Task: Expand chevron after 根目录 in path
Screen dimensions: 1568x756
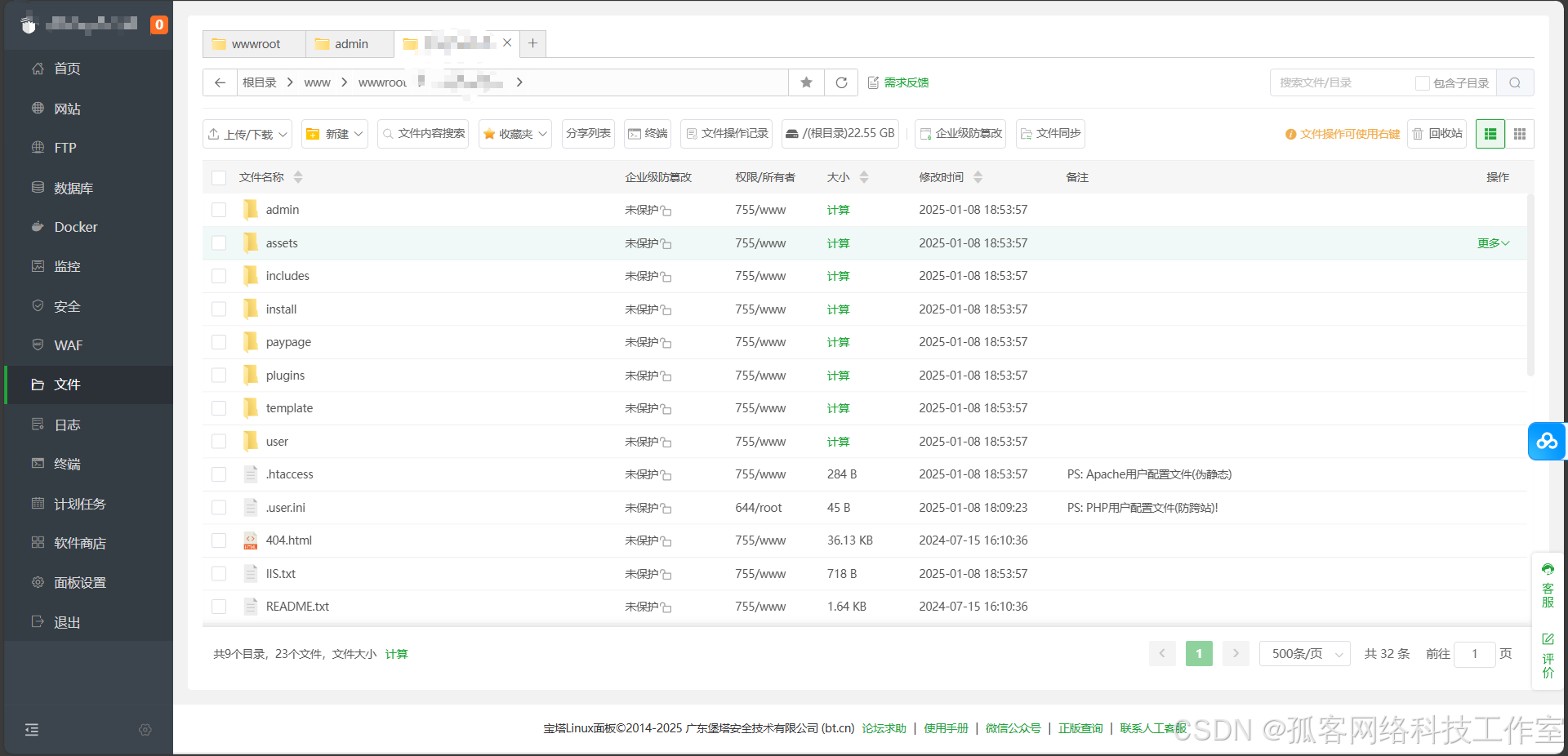Action: [290, 82]
